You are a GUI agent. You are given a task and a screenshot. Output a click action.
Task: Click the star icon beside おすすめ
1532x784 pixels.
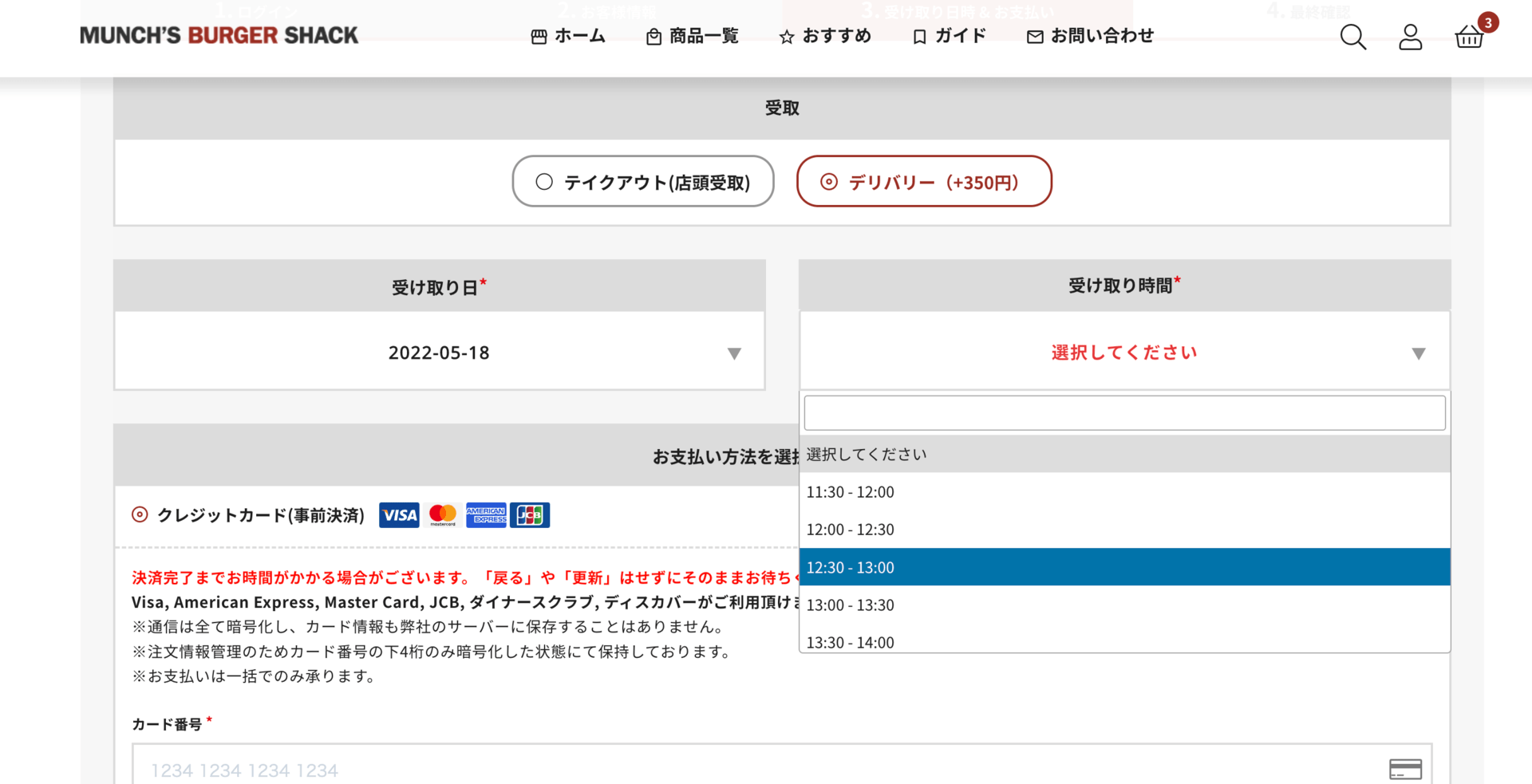787,37
